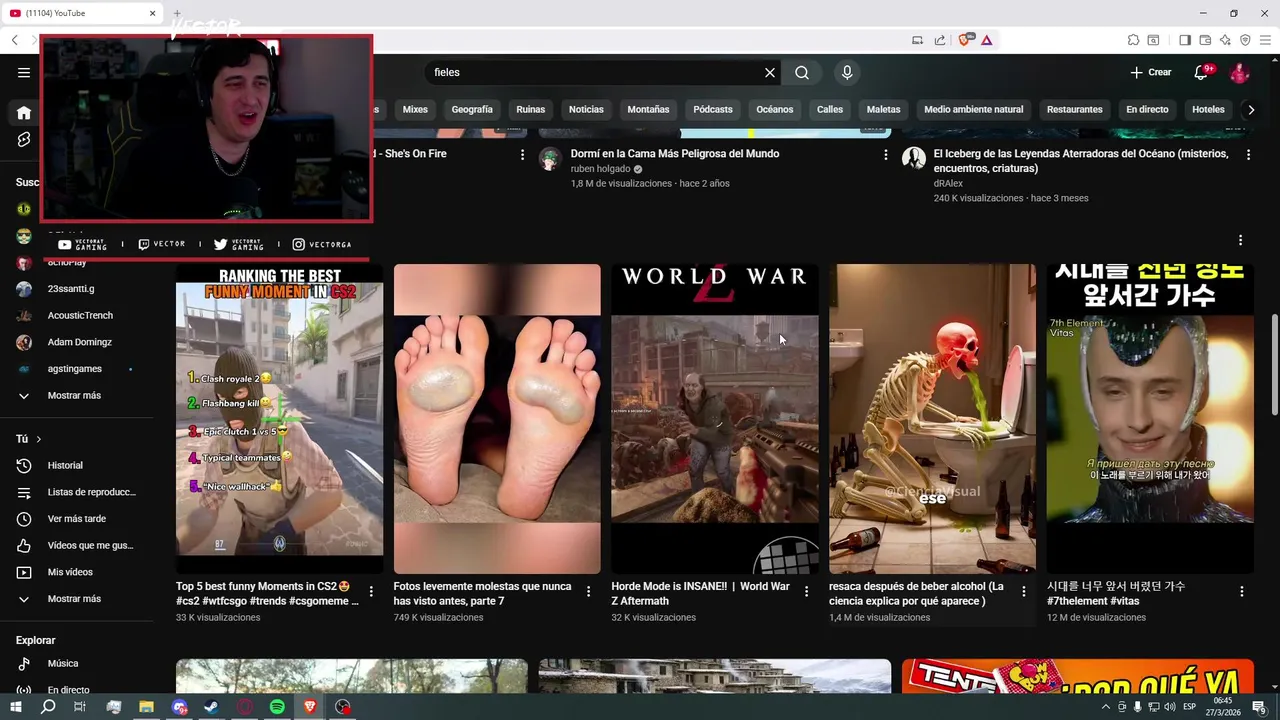Select the Geografía chip

(x=472, y=109)
